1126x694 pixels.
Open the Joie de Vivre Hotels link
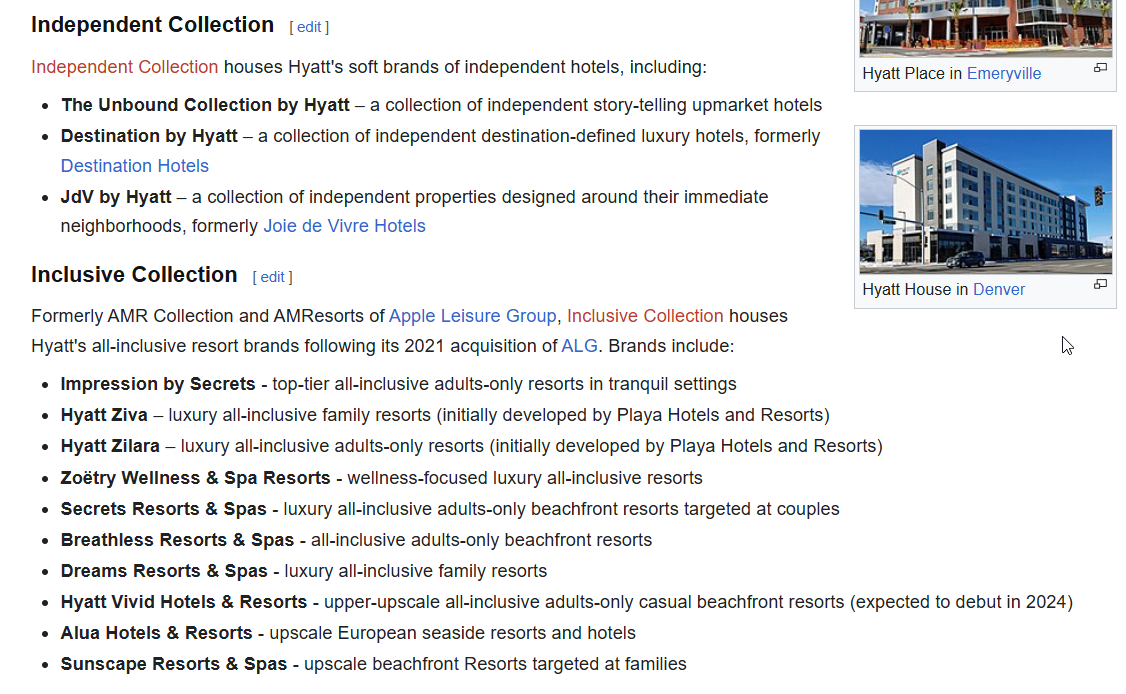344,226
